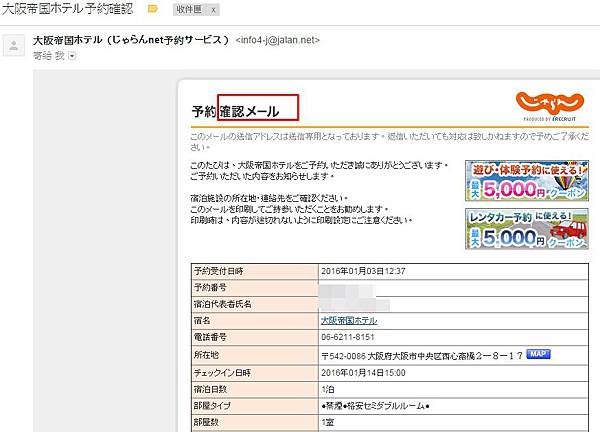Open the 大阪帝国ホテル hotel name link

click(x=349, y=320)
